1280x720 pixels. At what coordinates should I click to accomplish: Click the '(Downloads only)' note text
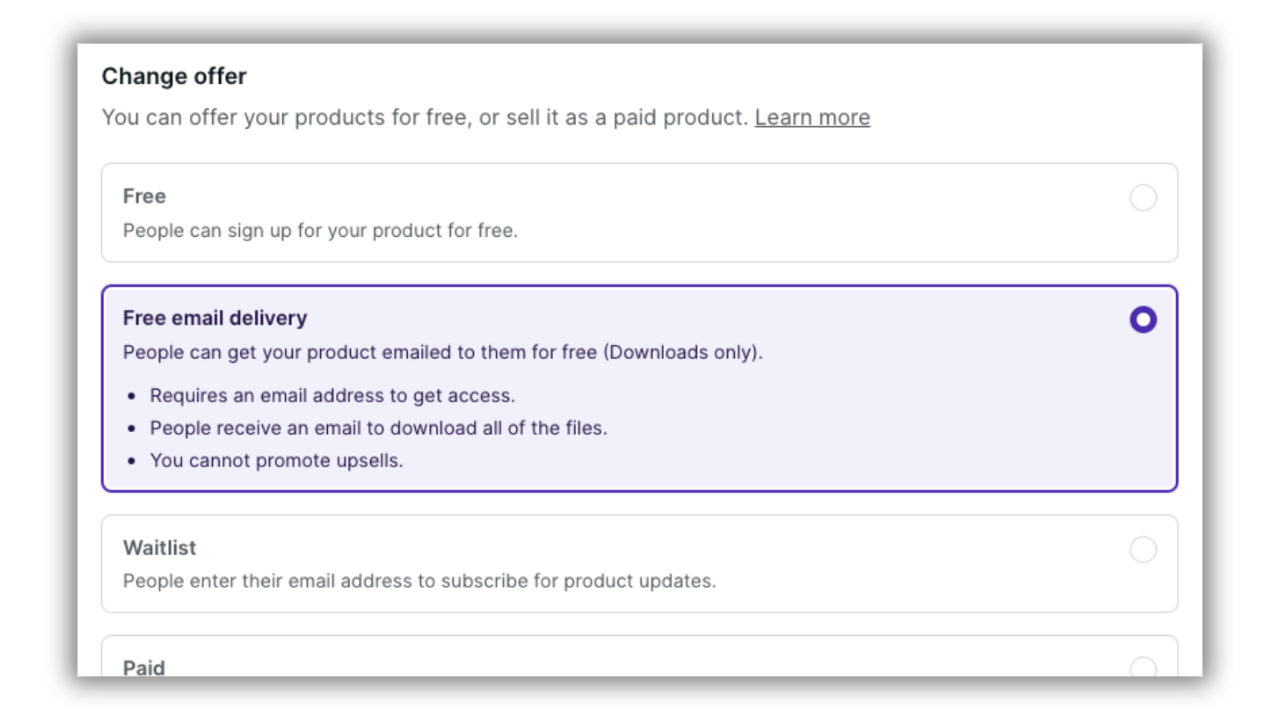[x=683, y=352]
